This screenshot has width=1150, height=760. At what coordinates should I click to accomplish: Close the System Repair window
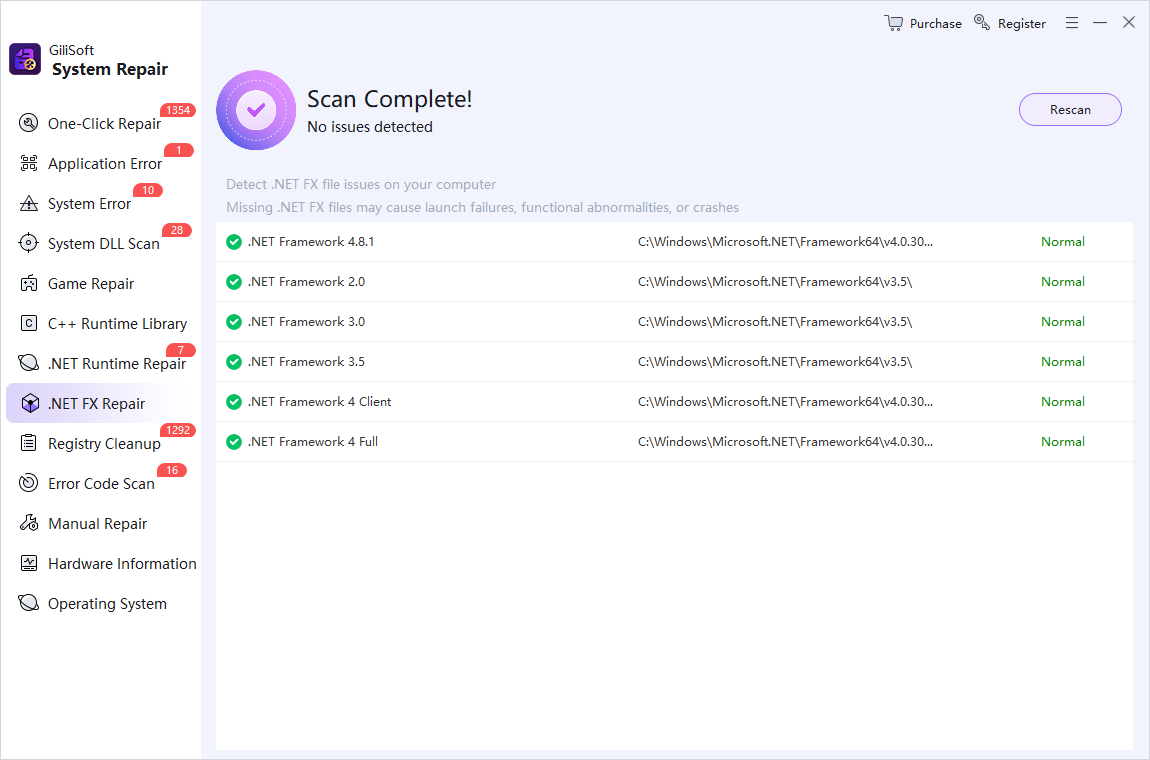point(1129,23)
